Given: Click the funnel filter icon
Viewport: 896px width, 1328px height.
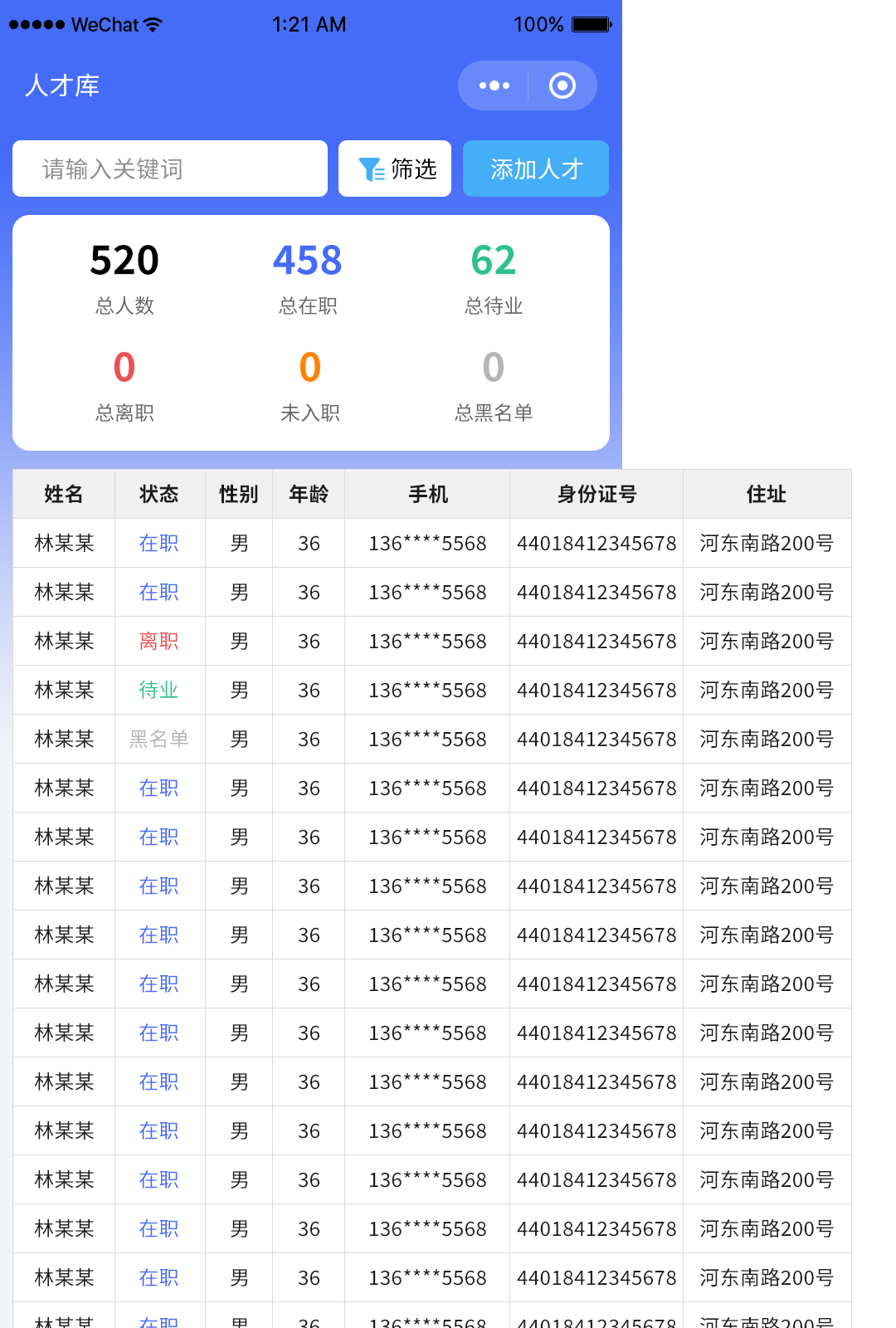Looking at the screenshot, I should tap(370, 169).
